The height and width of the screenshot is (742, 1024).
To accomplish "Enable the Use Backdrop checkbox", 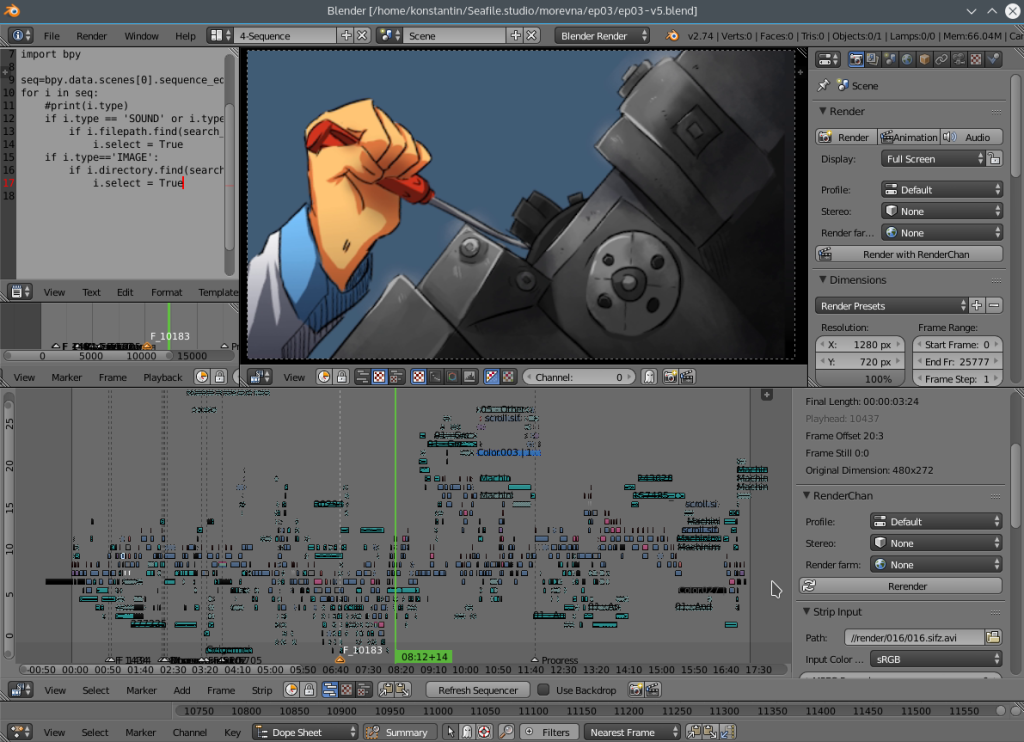I will click(x=543, y=690).
